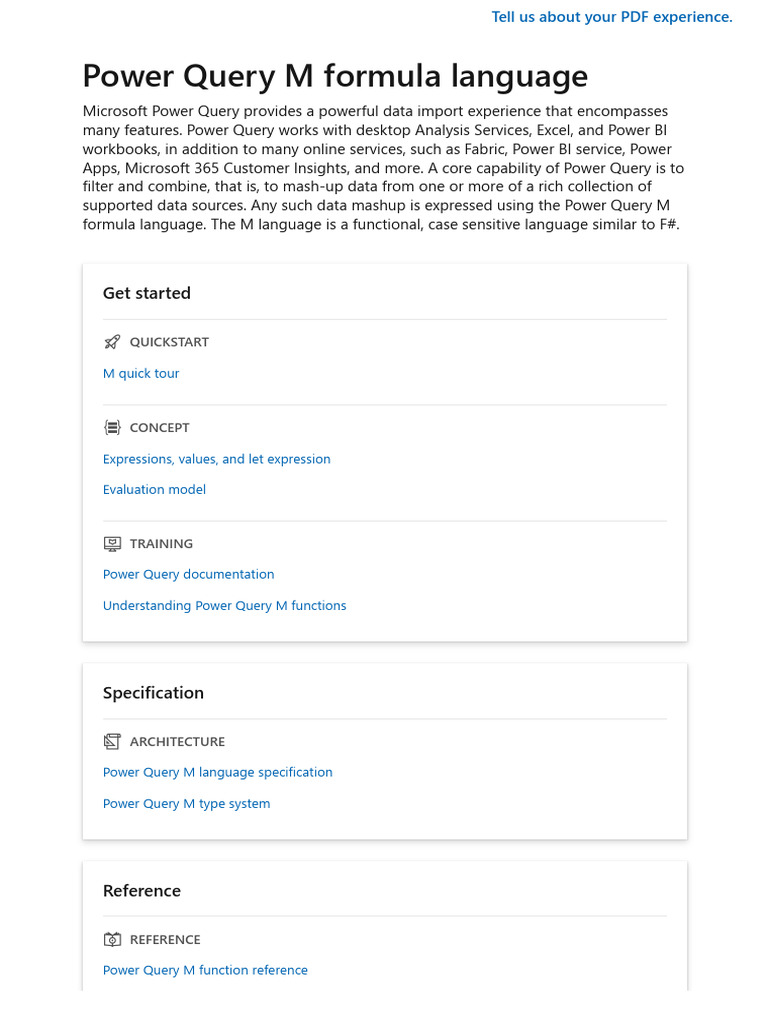Click the TRAINING monitor icon
This screenshot has height=1024, width=768.
pos(112,544)
